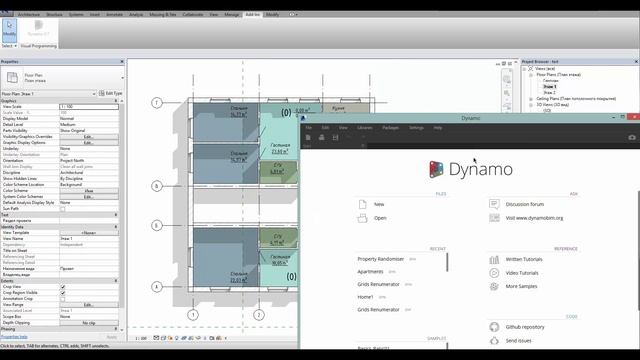
Task: Click Dynamo Save toolbar icon
Action: (335, 138)
